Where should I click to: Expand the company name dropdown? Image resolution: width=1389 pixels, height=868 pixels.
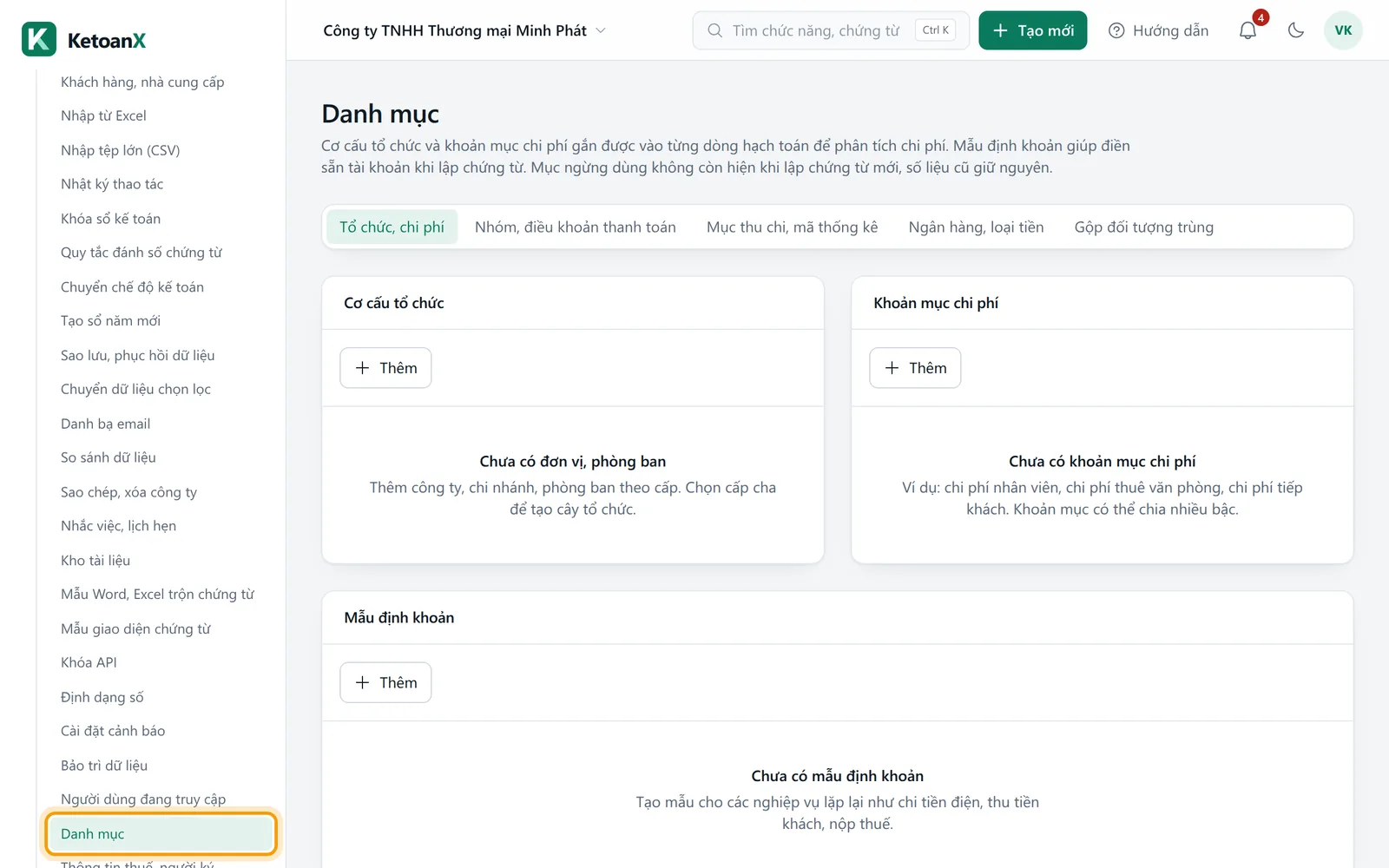click(x=464, y=30)
